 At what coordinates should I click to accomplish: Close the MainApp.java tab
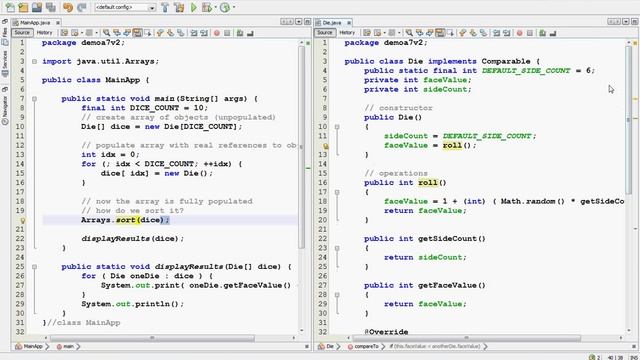[x=58, y=23]
